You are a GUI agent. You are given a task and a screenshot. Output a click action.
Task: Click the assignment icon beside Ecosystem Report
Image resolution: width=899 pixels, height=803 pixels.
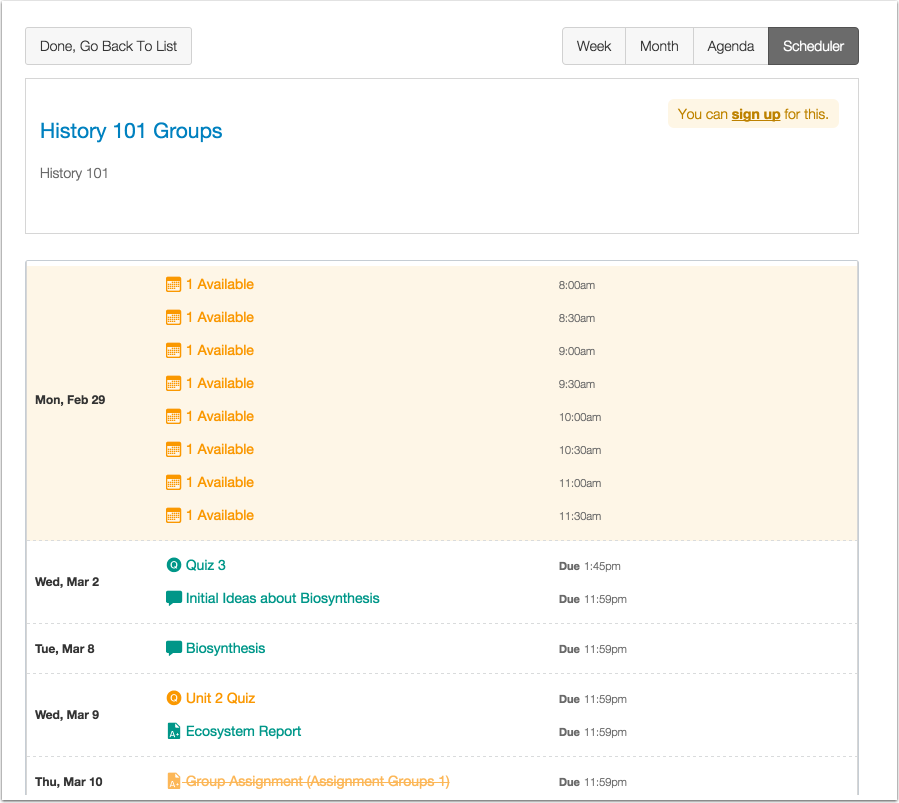coord(174,731)
